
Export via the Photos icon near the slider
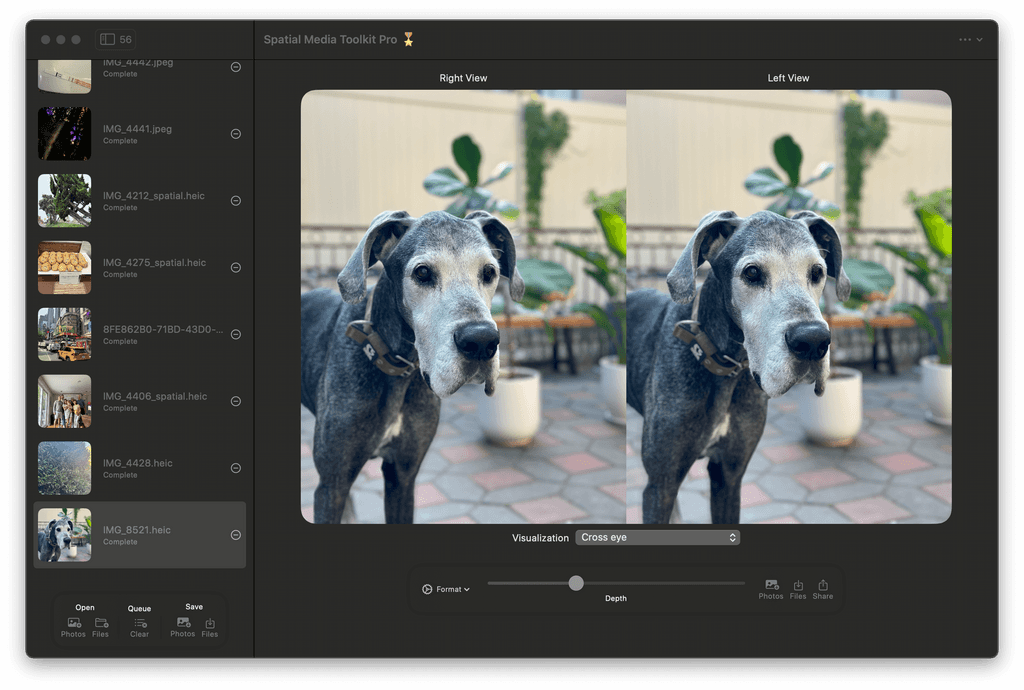pos(771,586)
